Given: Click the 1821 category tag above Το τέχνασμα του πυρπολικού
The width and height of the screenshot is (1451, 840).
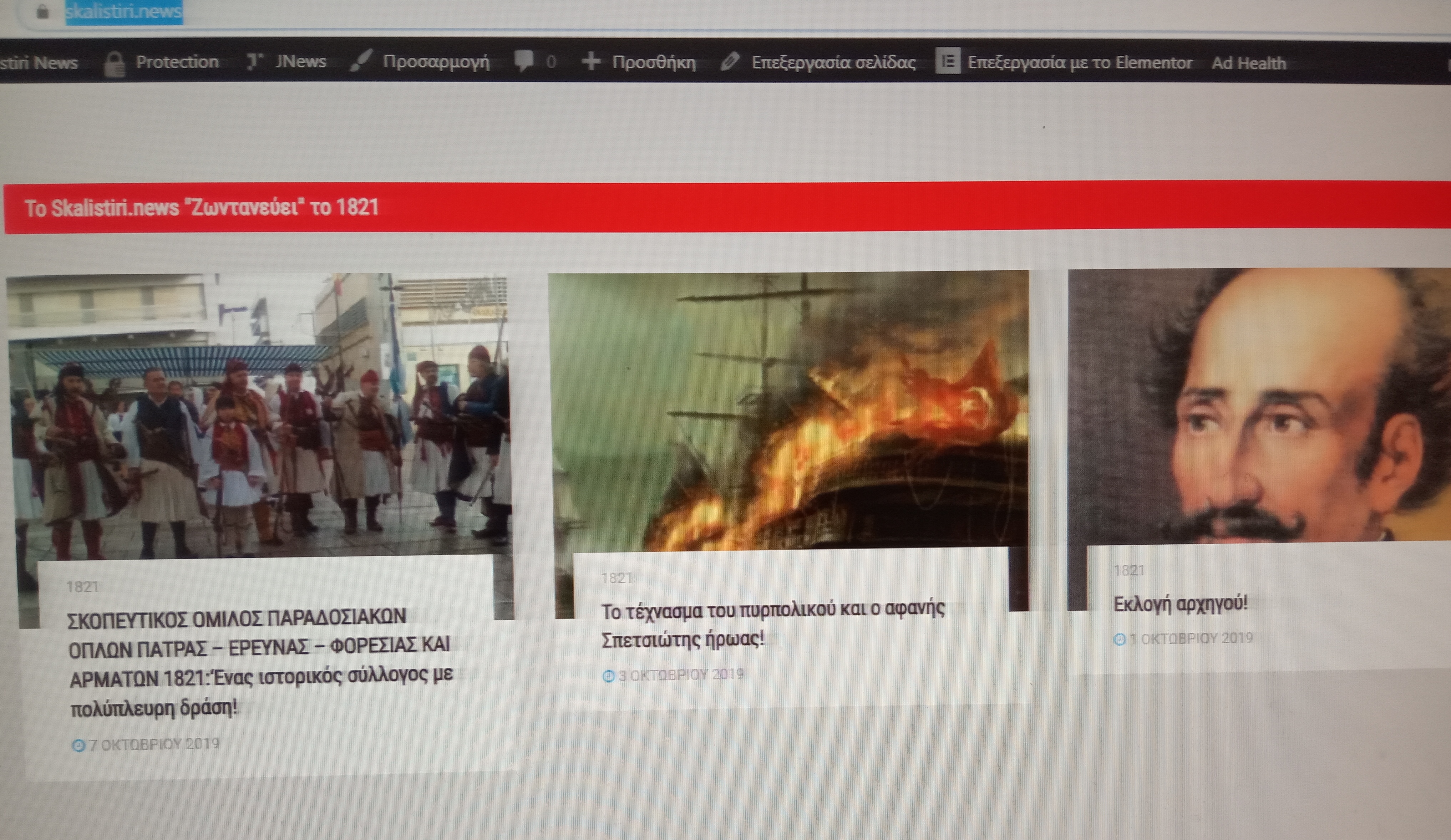Looking at the screenshot, I should (617, 578).
